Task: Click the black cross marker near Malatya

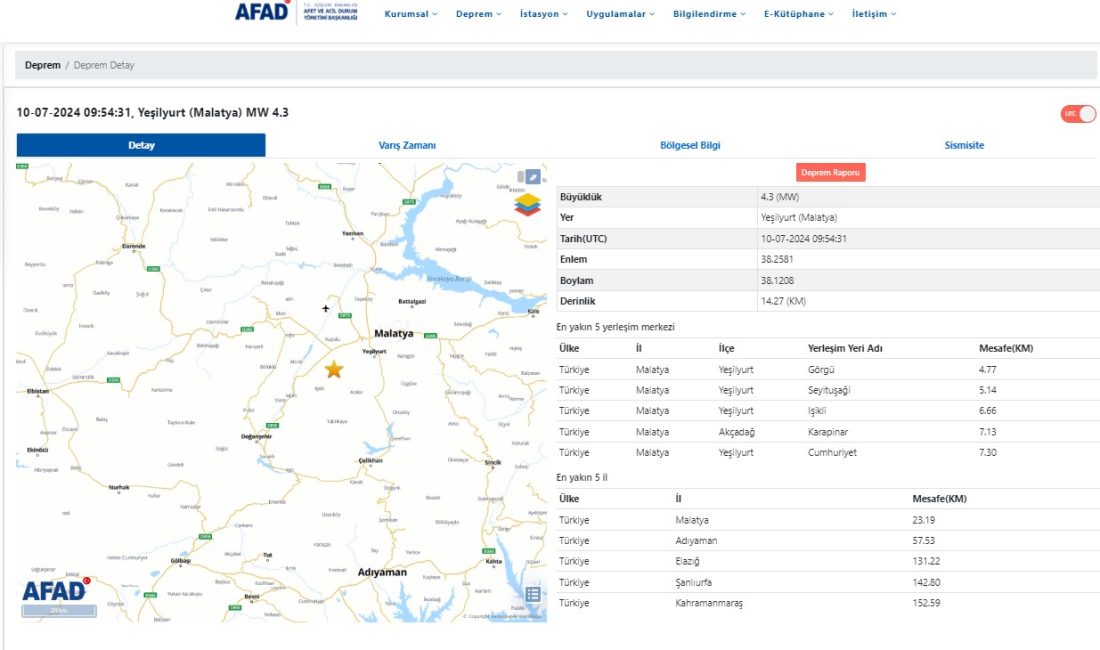Action: 326,308
